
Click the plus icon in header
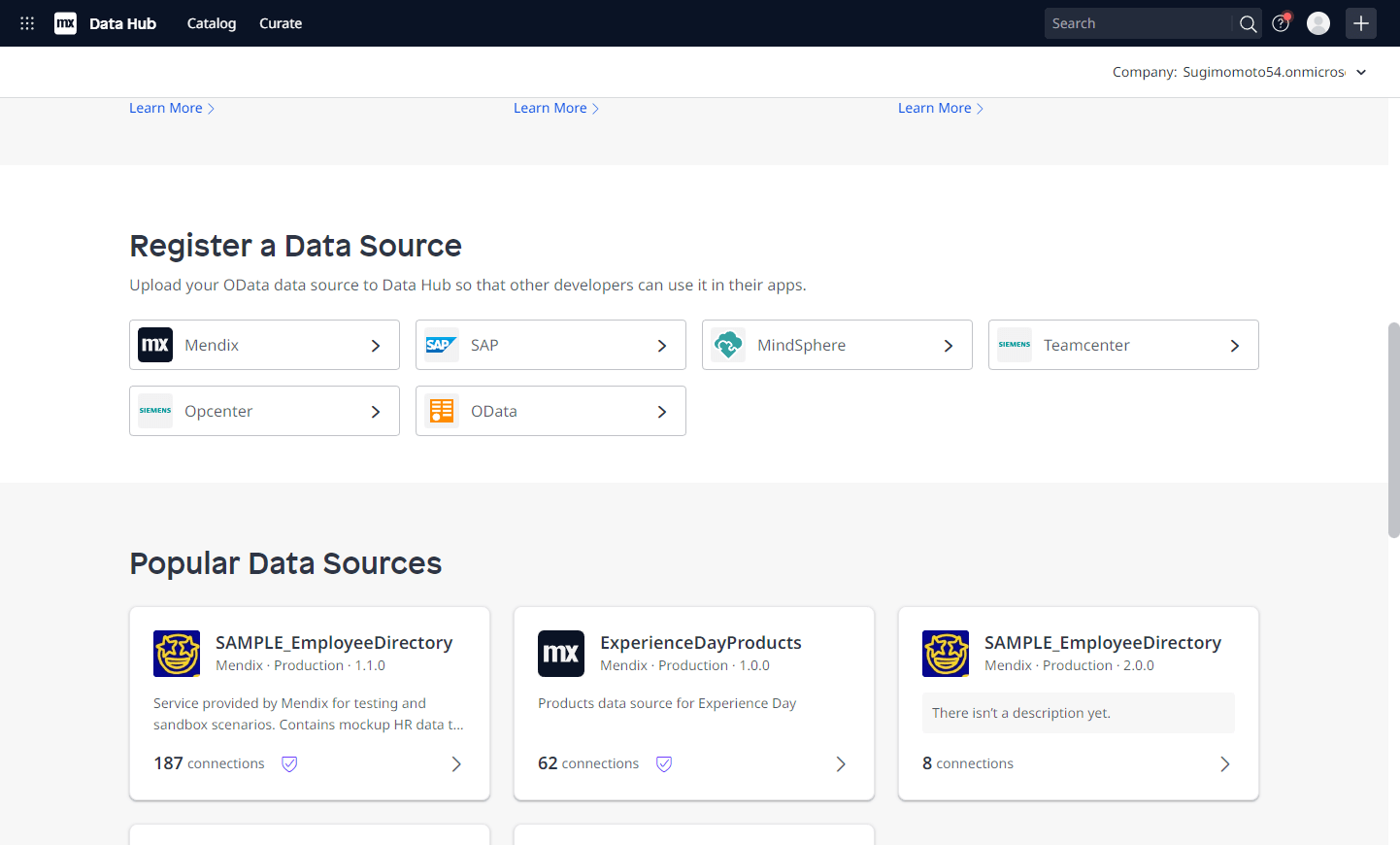(1360, 23)
